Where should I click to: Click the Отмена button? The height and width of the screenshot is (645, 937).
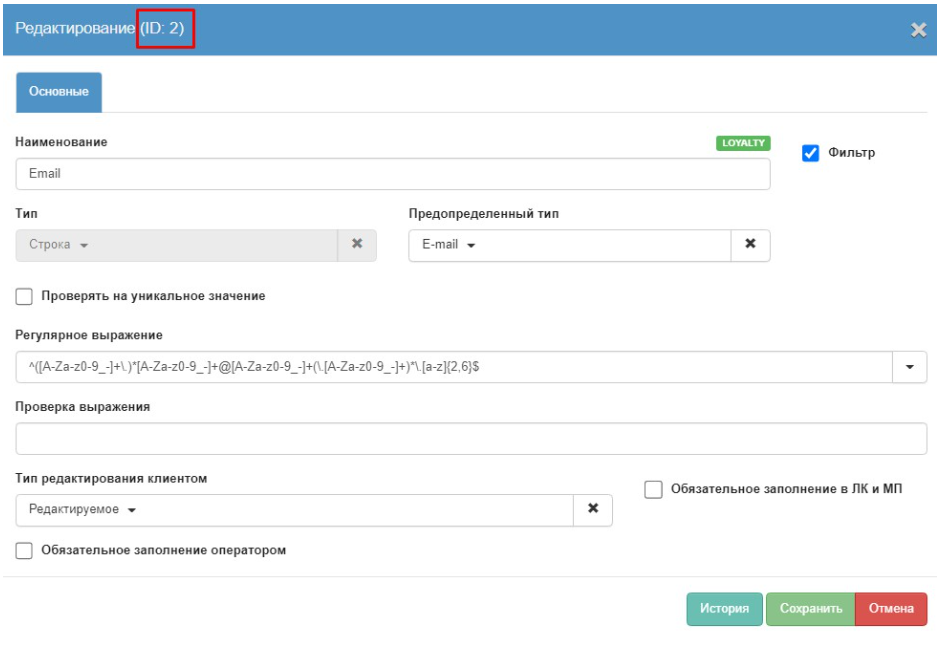(891, 609)
